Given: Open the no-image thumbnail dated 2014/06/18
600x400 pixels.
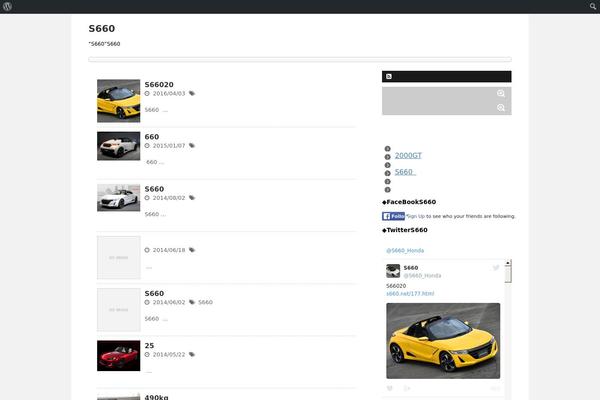Looking at the screenshot, I should click(x=119, y=258).
